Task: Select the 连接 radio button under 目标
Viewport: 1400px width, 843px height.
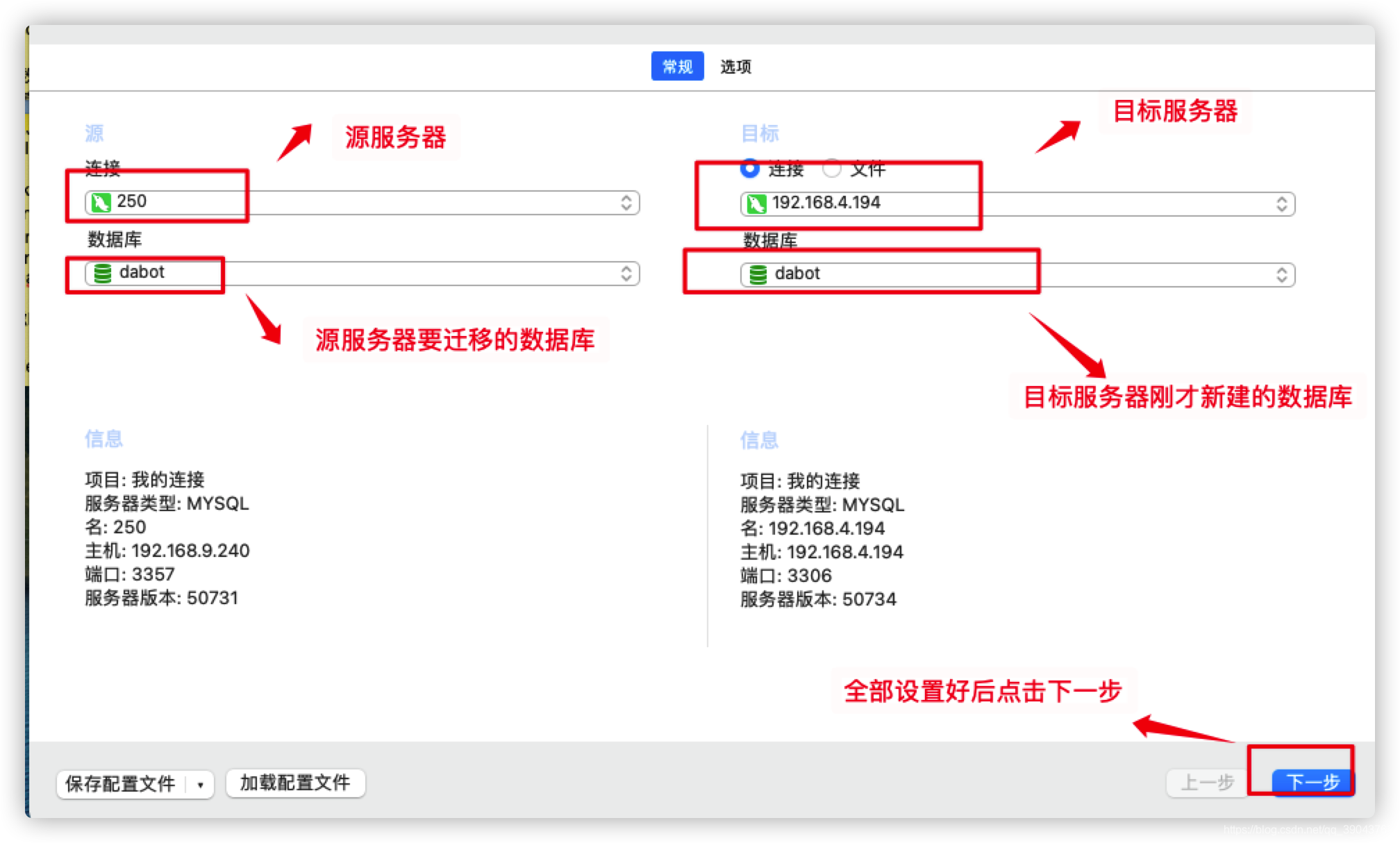Action: tap(750, 168)
